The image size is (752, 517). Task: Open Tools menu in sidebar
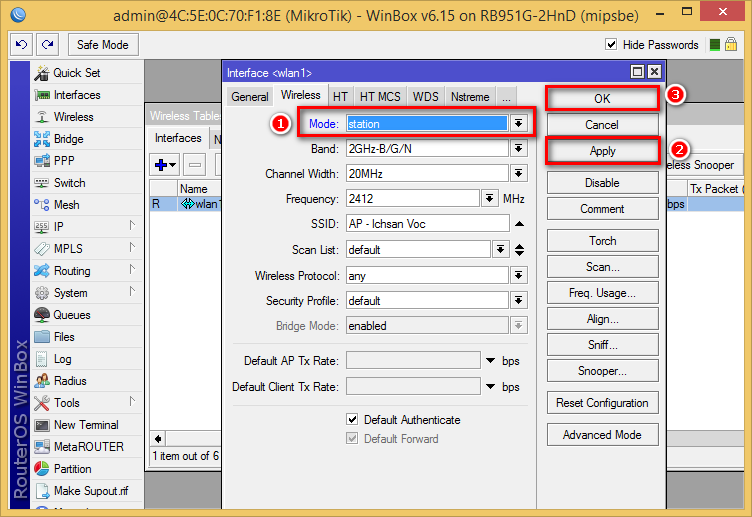coord(67,403)
